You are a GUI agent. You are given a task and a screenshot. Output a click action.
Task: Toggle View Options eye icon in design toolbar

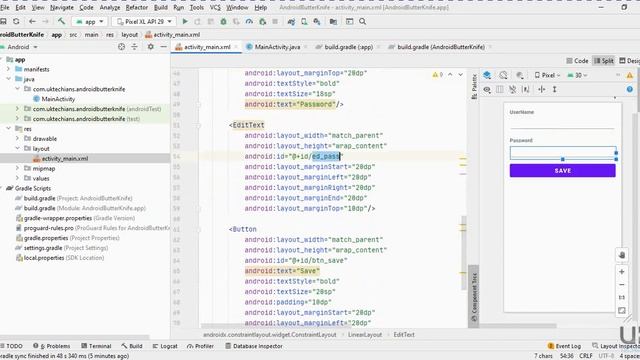(487, 89)
